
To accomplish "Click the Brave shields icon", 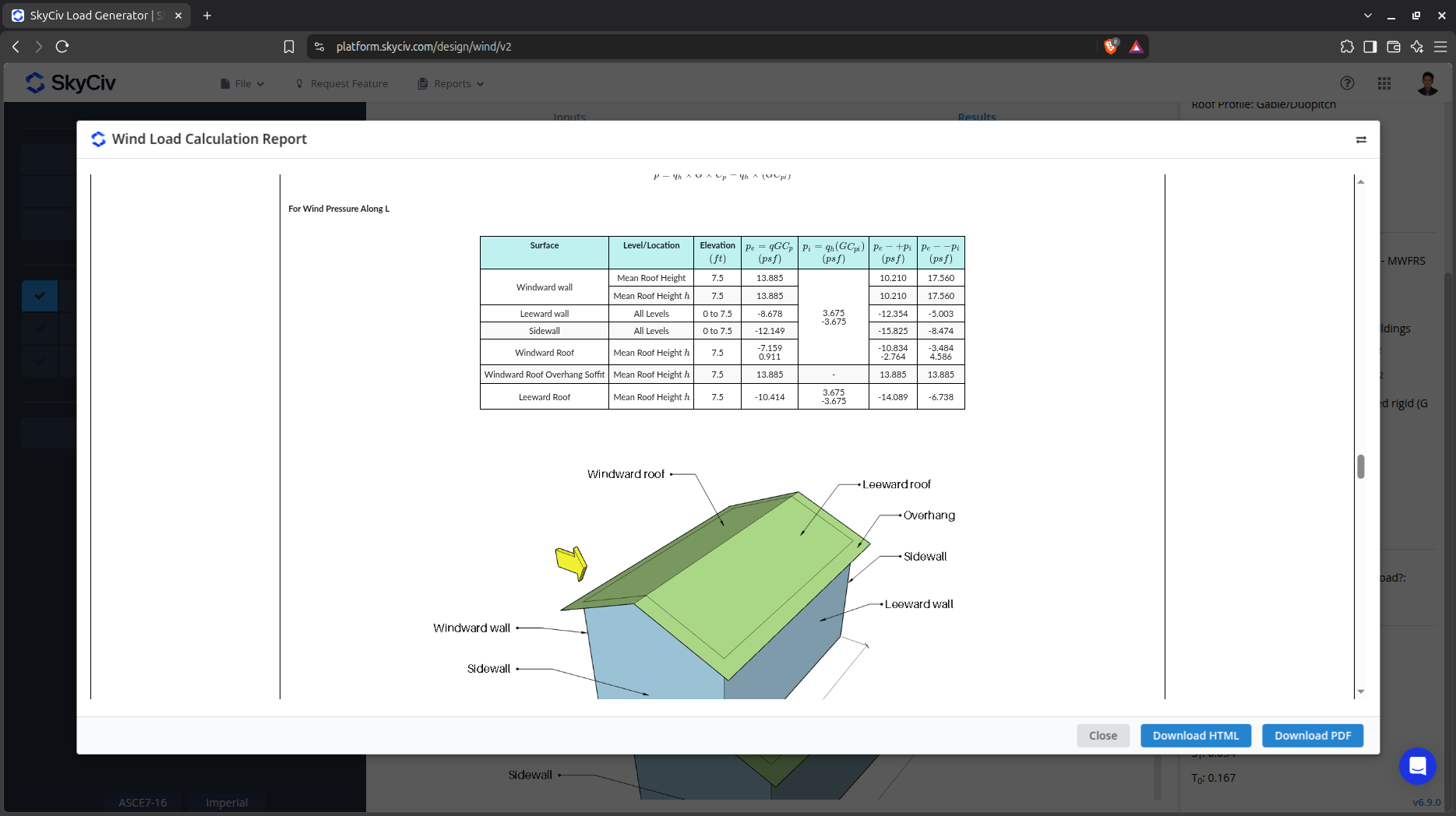I will click(1111, 47).
